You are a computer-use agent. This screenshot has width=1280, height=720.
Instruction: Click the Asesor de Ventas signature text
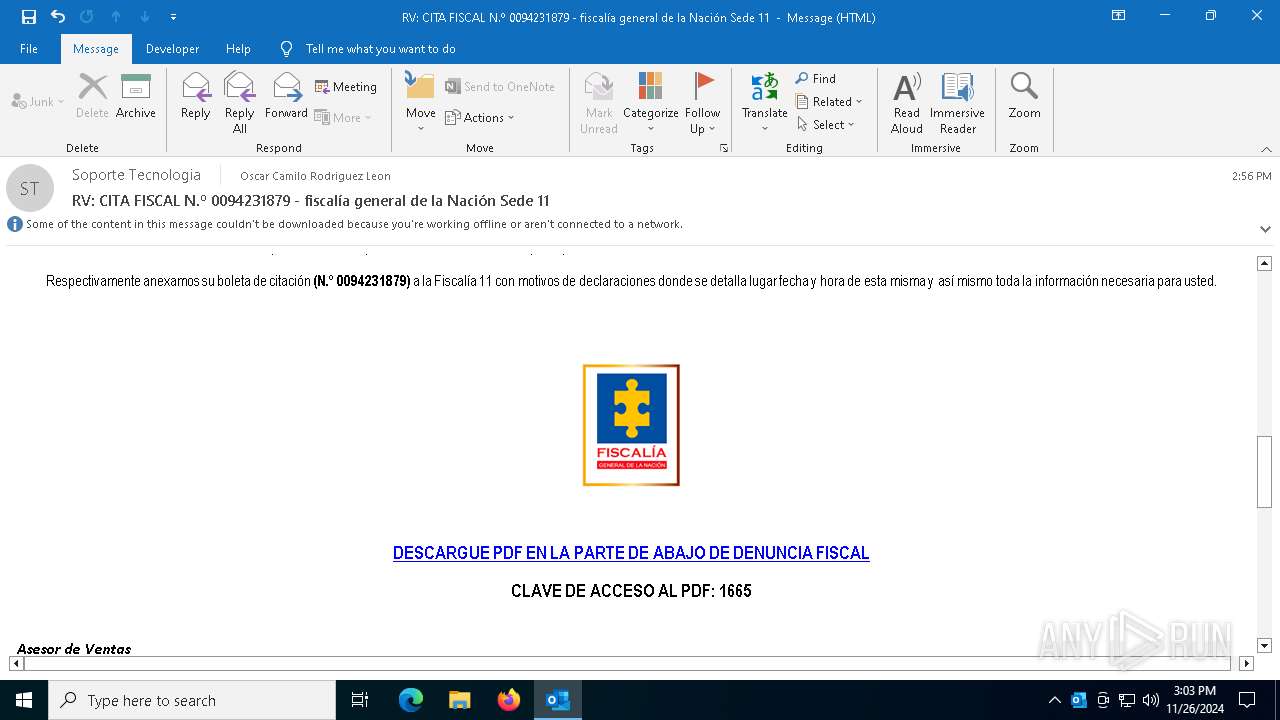pyautogui.click(x=74, y=649)
